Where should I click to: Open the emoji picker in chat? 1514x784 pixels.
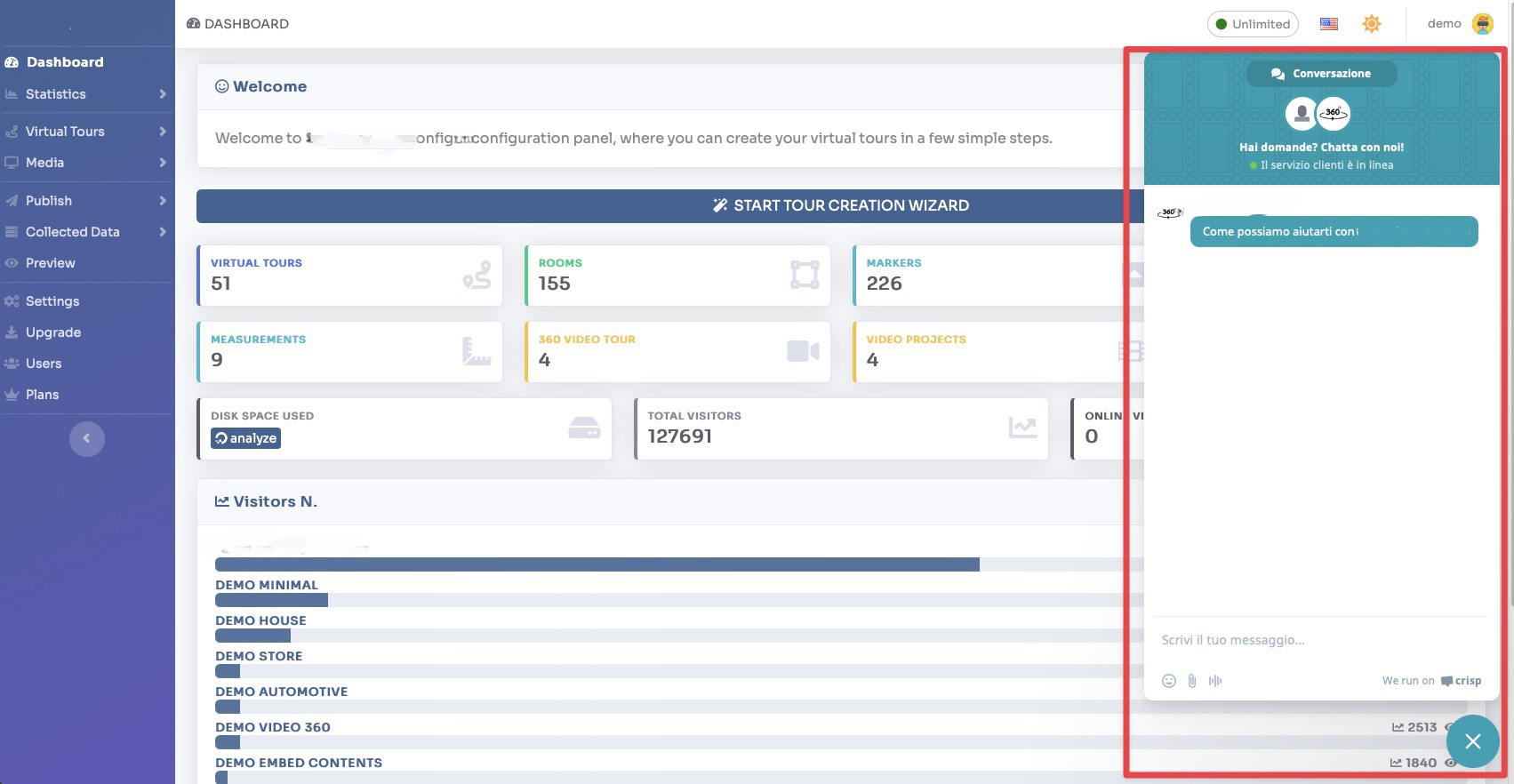[1169, 681]
